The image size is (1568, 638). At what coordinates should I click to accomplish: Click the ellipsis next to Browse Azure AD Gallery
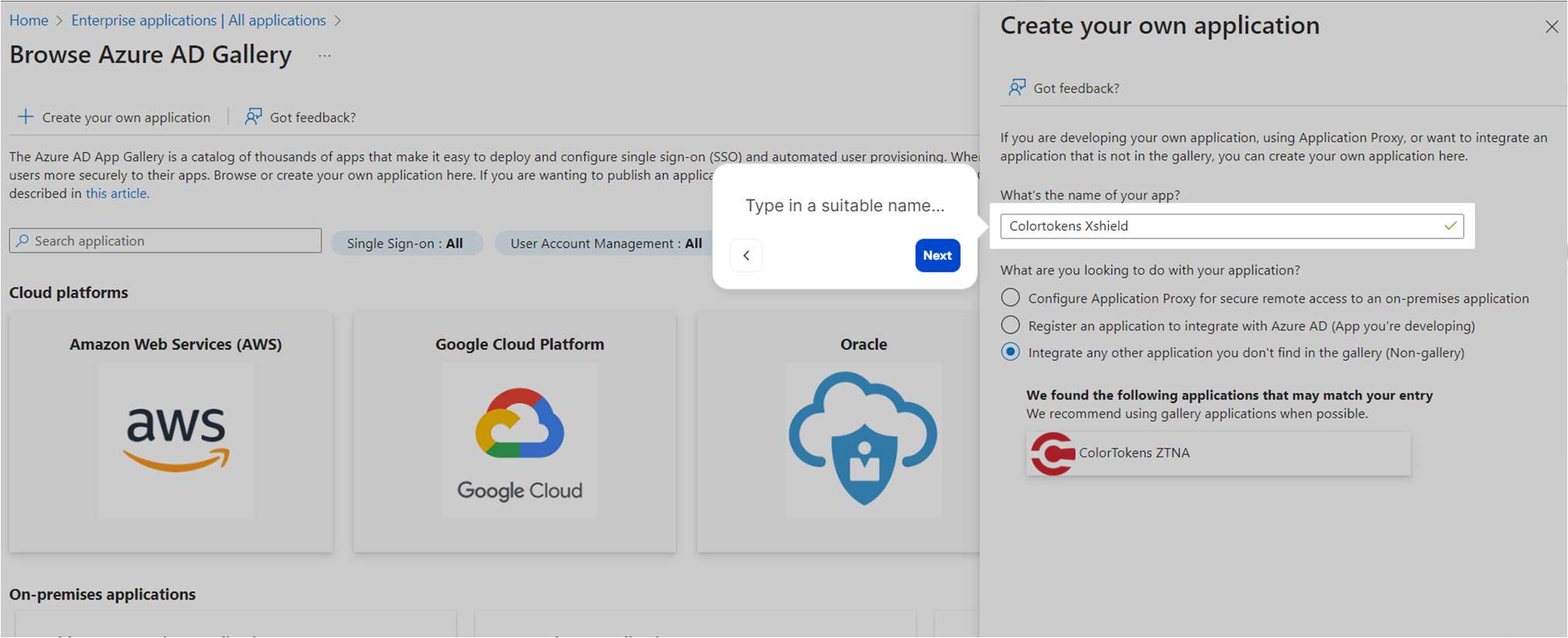tap(325, 56)
